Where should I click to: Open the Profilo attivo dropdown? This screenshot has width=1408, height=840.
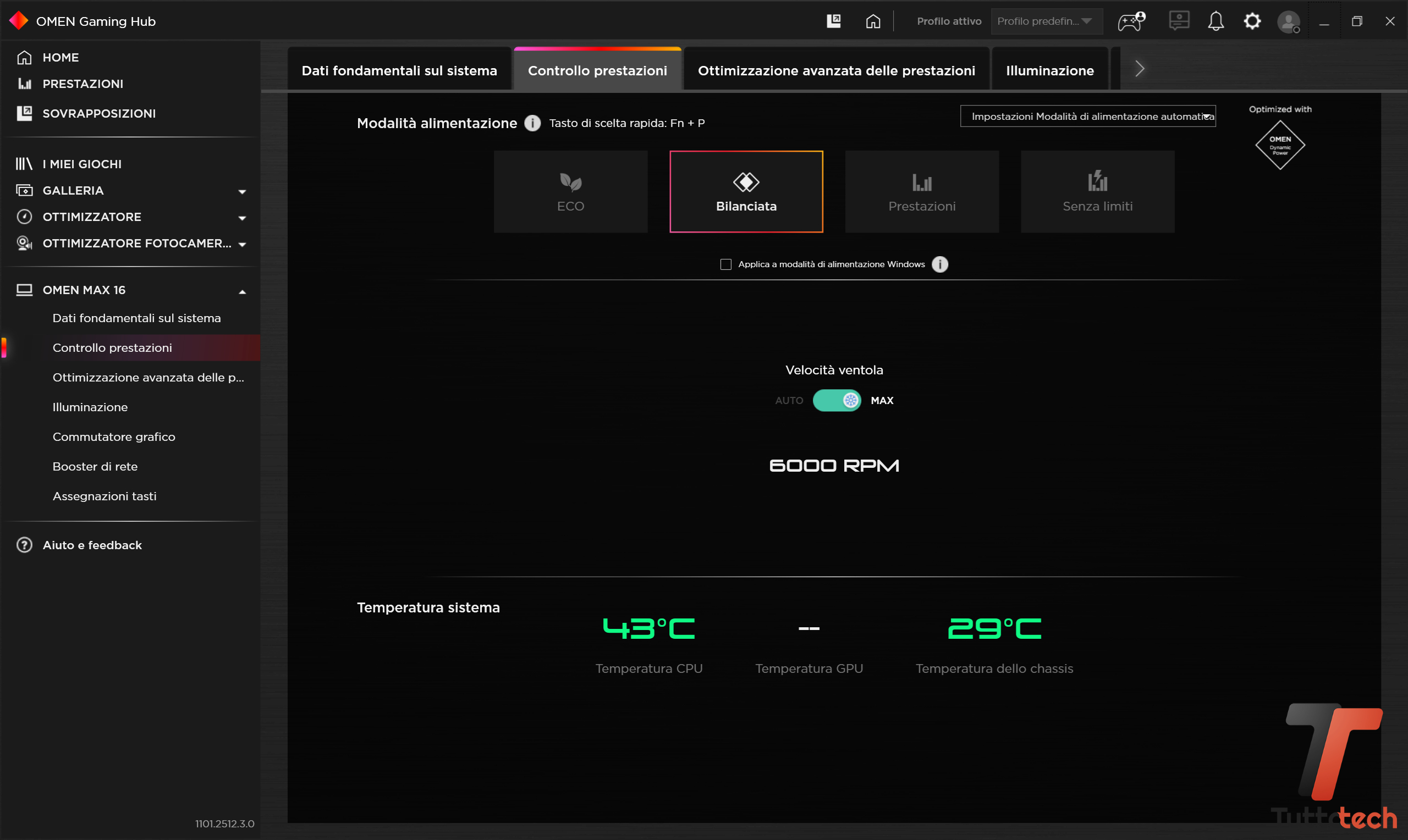click(1046, 21)
